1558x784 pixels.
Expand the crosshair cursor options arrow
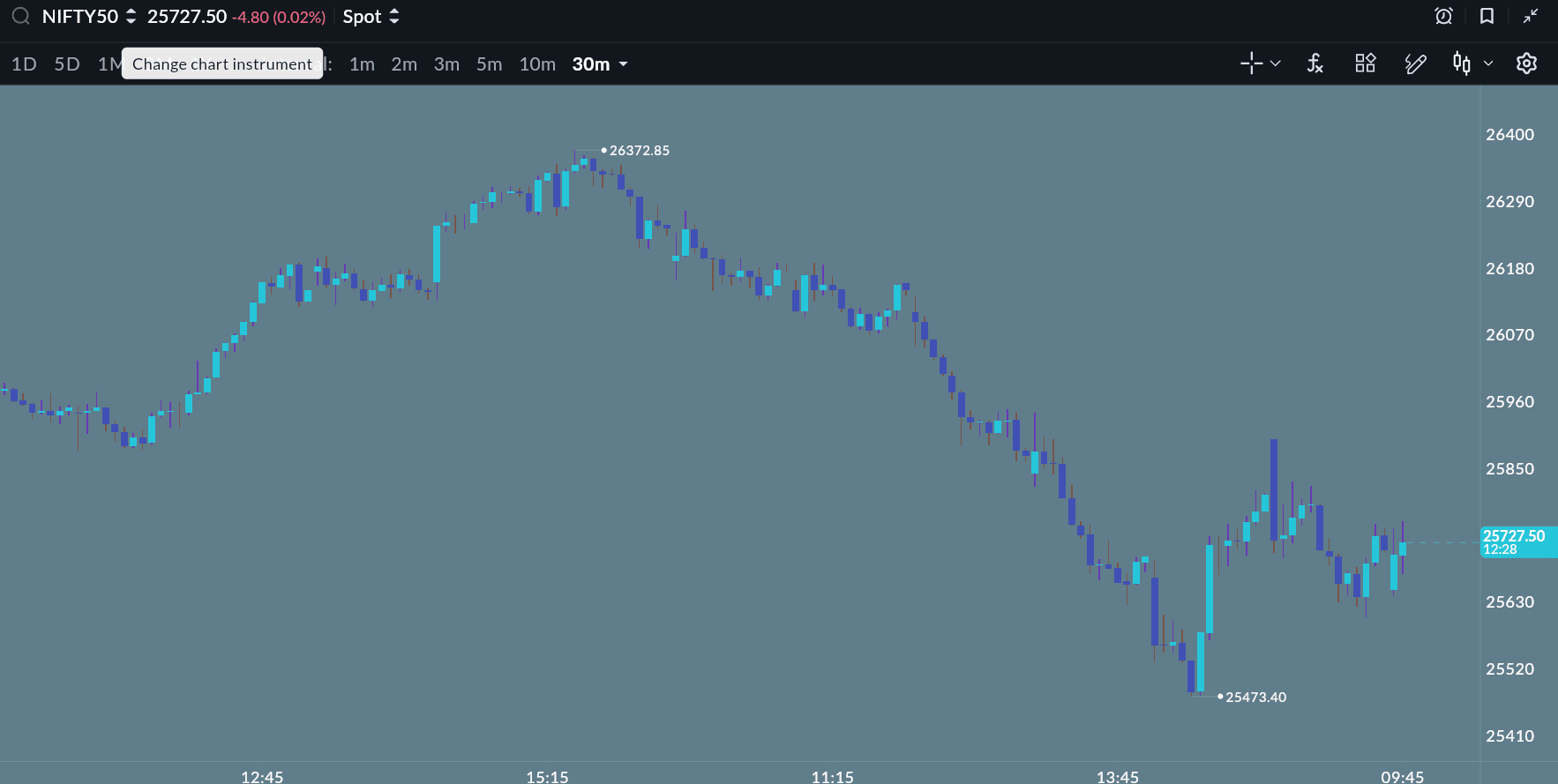1276,63
